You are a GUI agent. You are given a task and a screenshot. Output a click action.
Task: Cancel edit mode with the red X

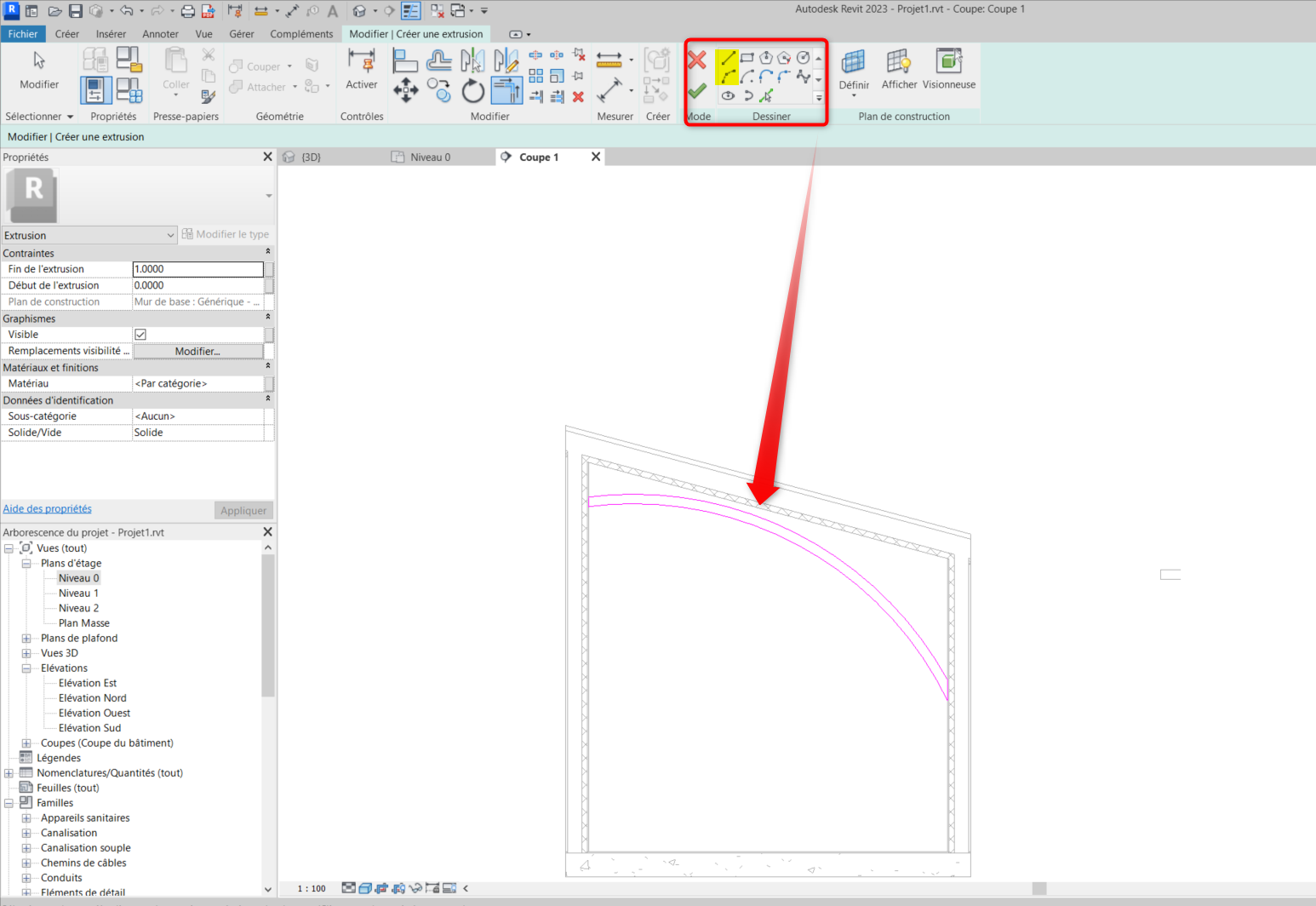click(x=697, y=60)
